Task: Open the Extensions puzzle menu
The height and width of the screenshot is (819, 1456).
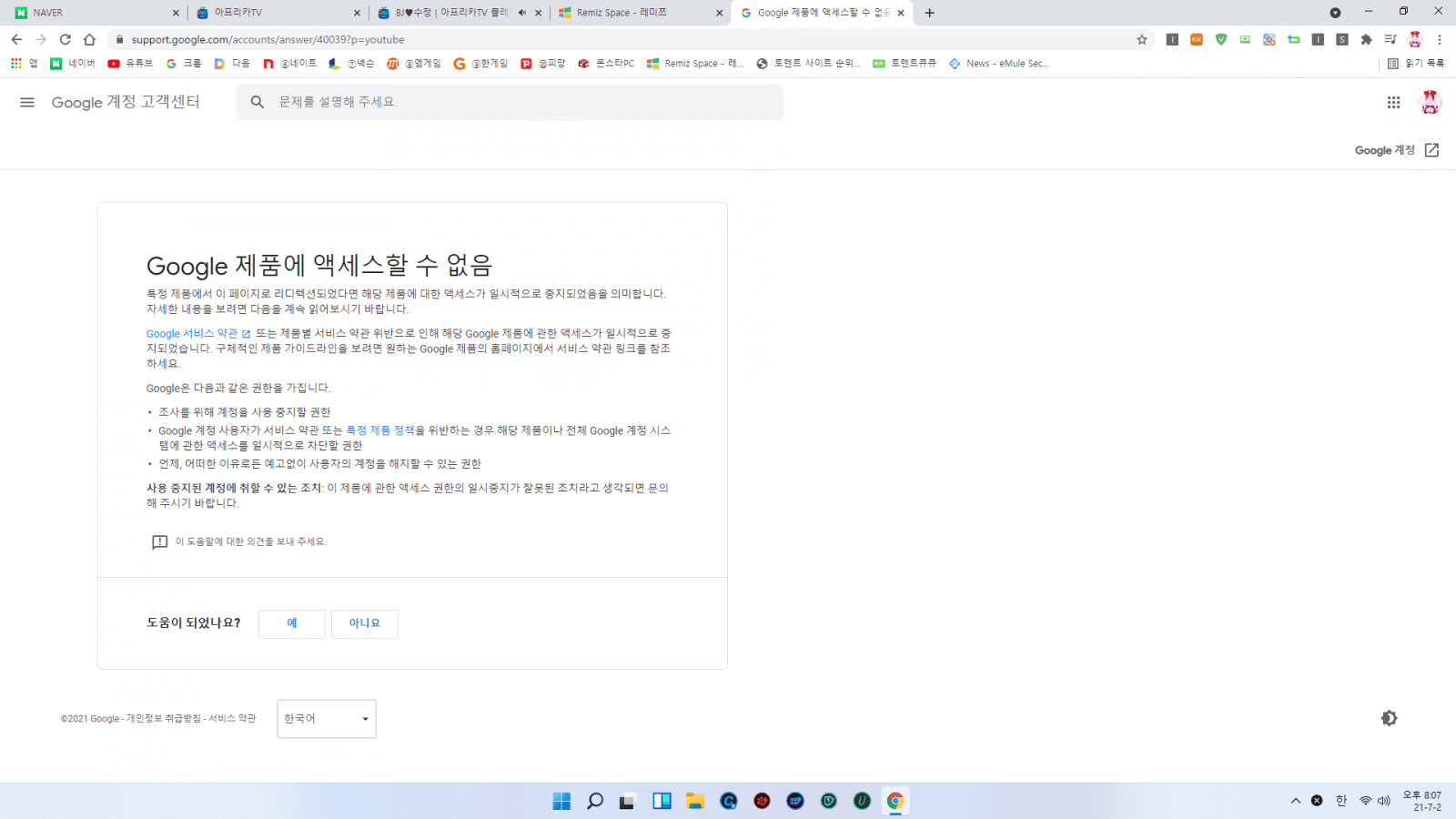Action: [1366, 39]
